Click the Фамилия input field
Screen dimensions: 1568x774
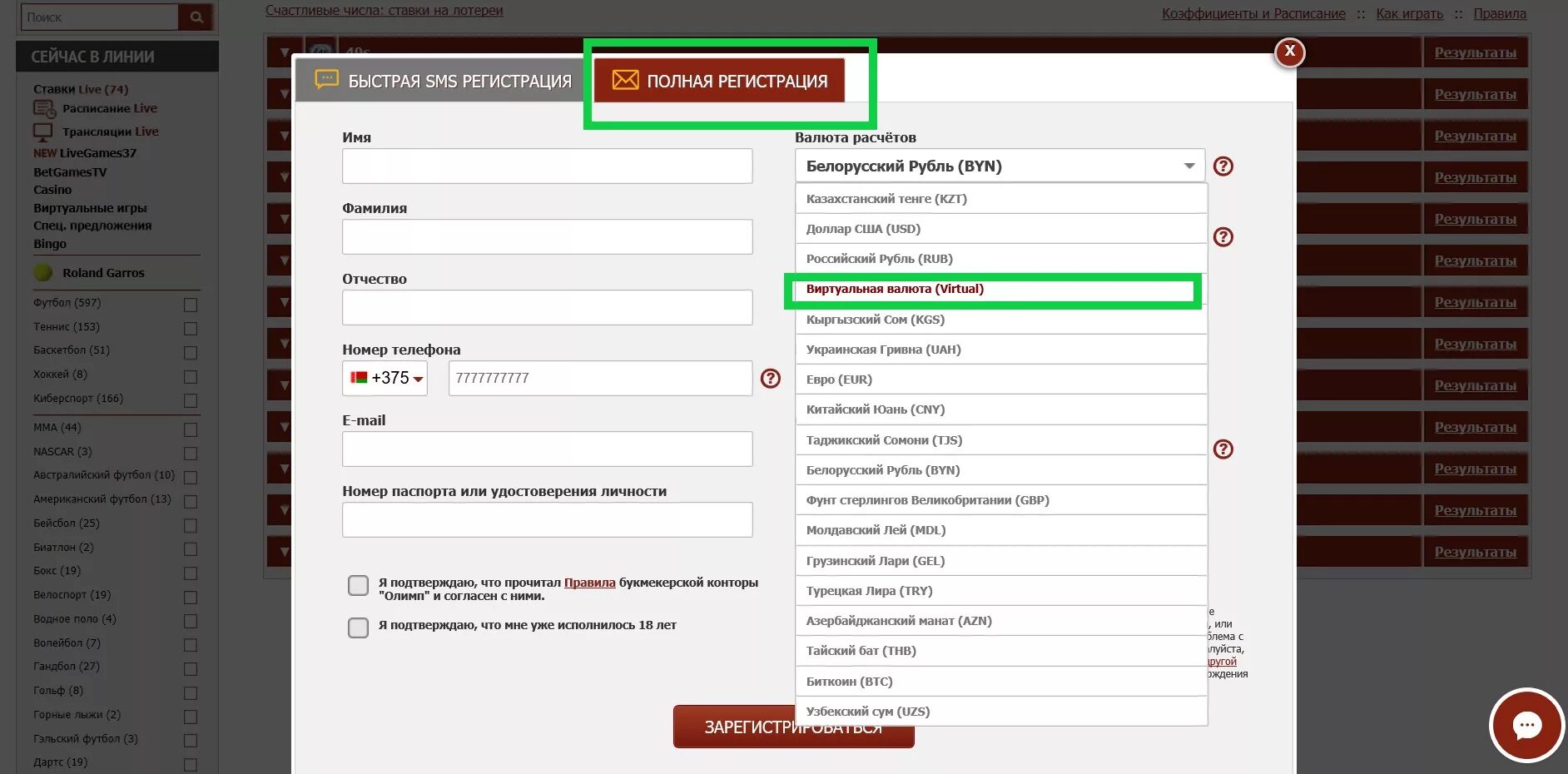[x=547, y=237]
